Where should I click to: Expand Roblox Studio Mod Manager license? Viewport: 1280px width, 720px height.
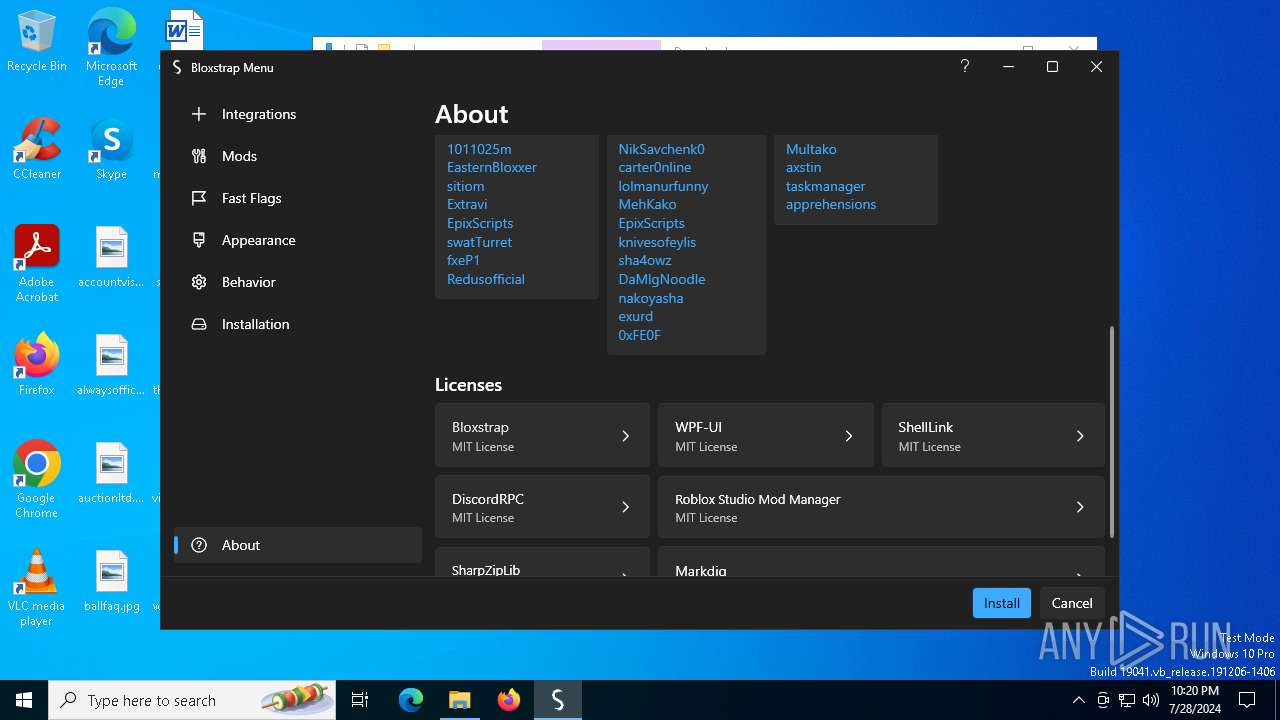(x=881, y=507)
